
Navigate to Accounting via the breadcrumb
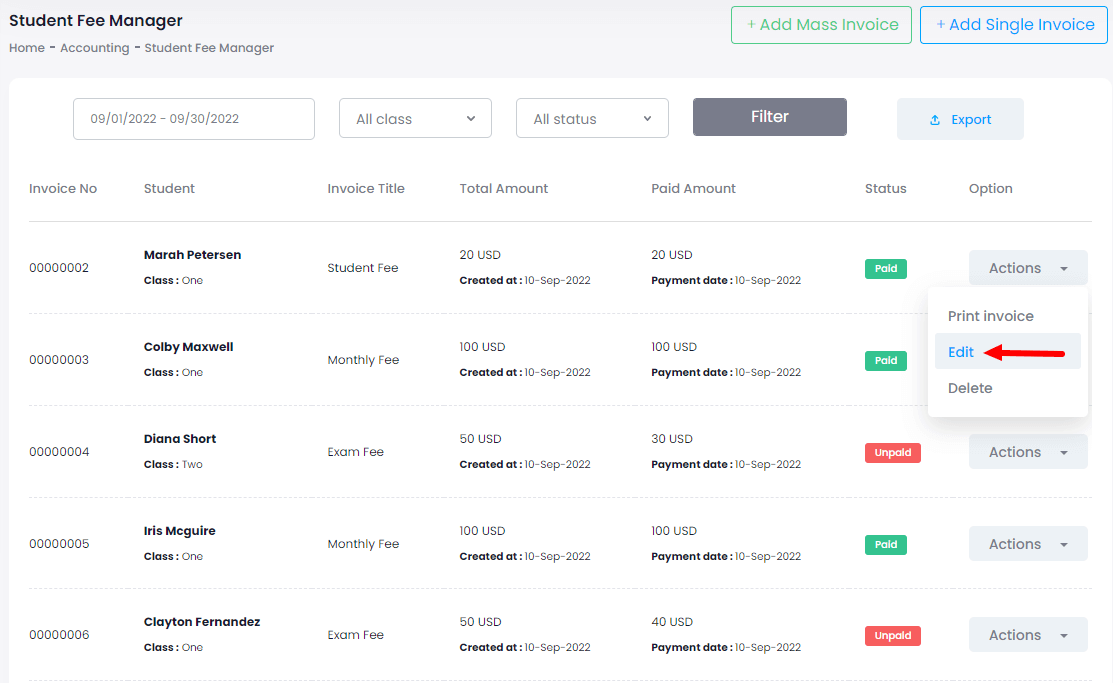95,47
